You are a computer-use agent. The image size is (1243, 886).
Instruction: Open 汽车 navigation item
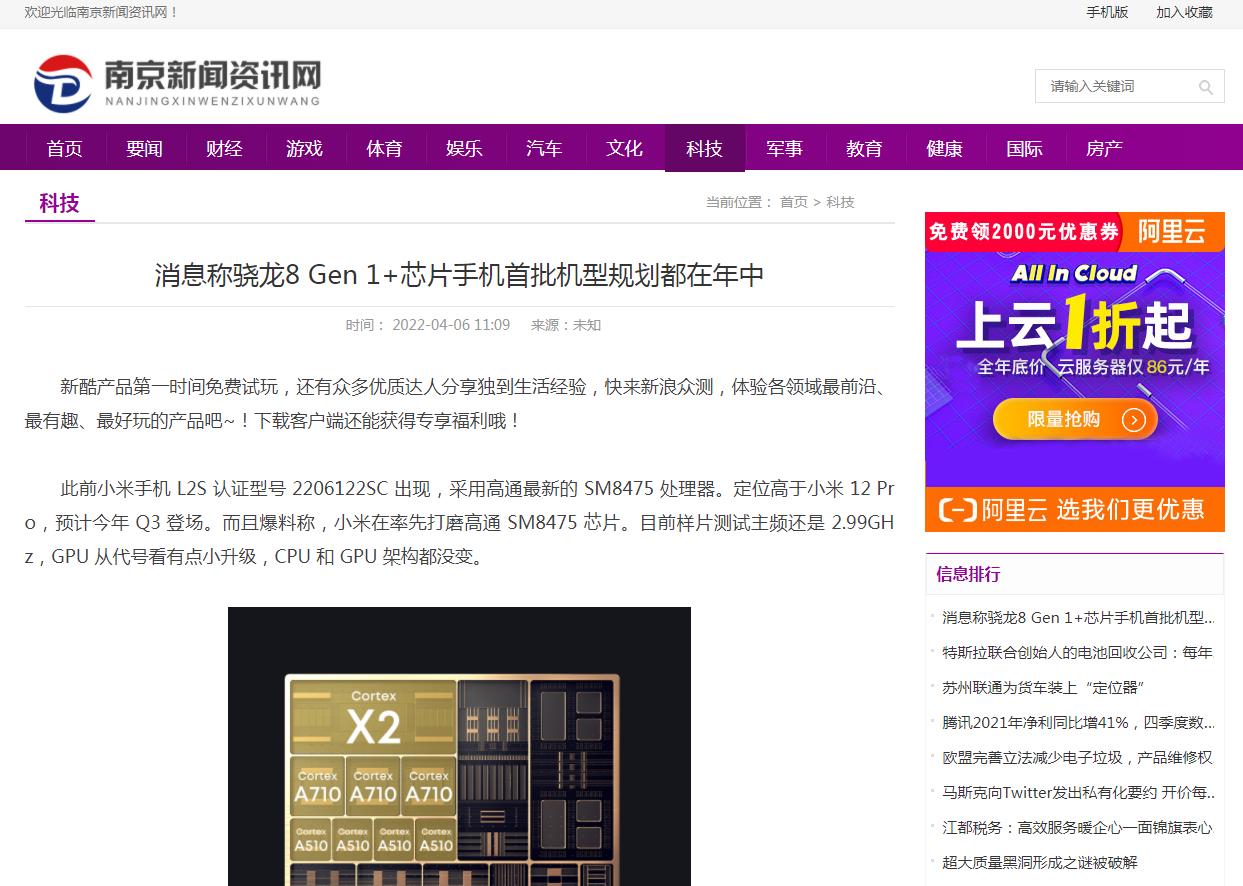(x=545, y=148)
